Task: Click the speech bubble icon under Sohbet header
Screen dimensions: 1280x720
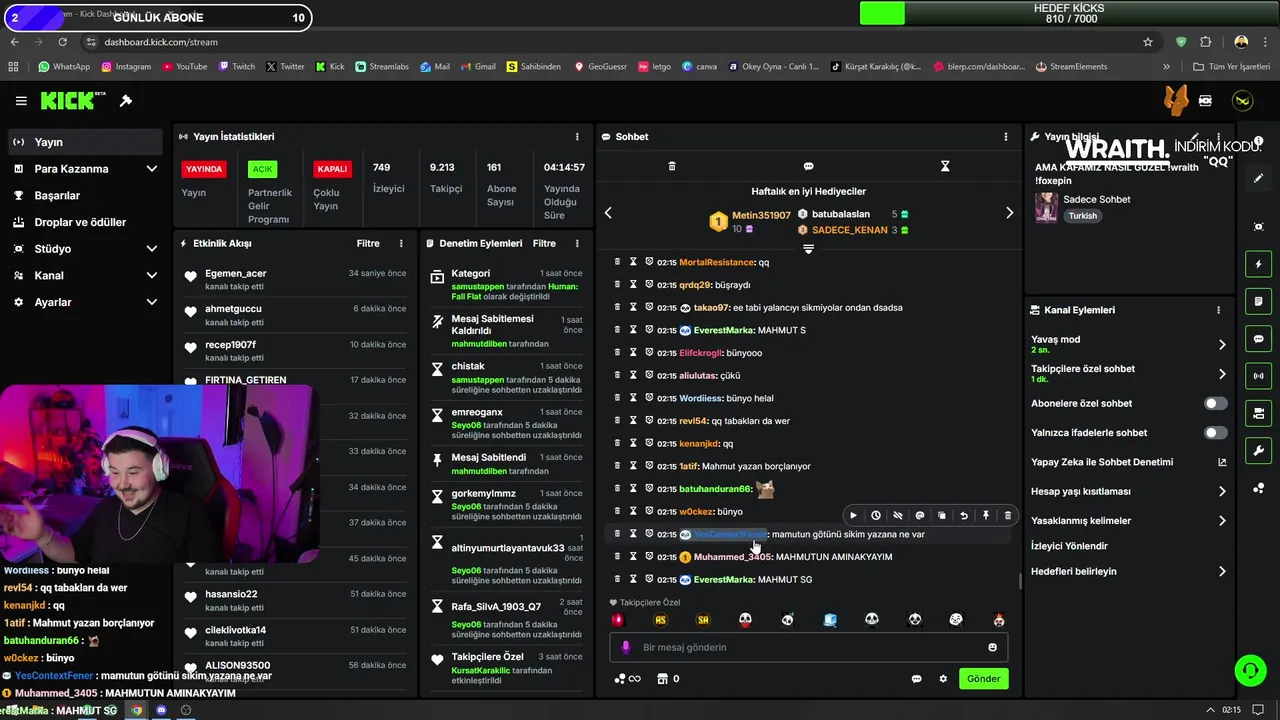Action: (808, 166)
